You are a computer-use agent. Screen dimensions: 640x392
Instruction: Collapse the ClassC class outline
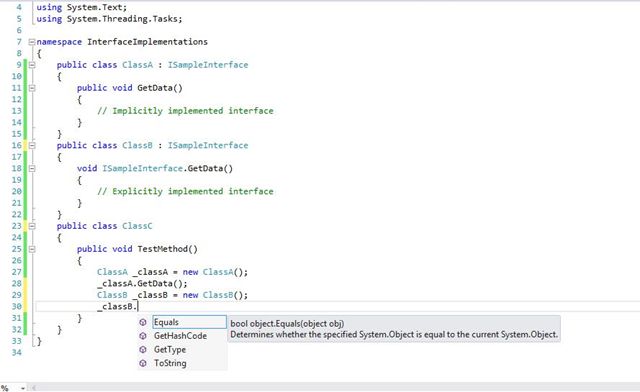pos(32,226)
